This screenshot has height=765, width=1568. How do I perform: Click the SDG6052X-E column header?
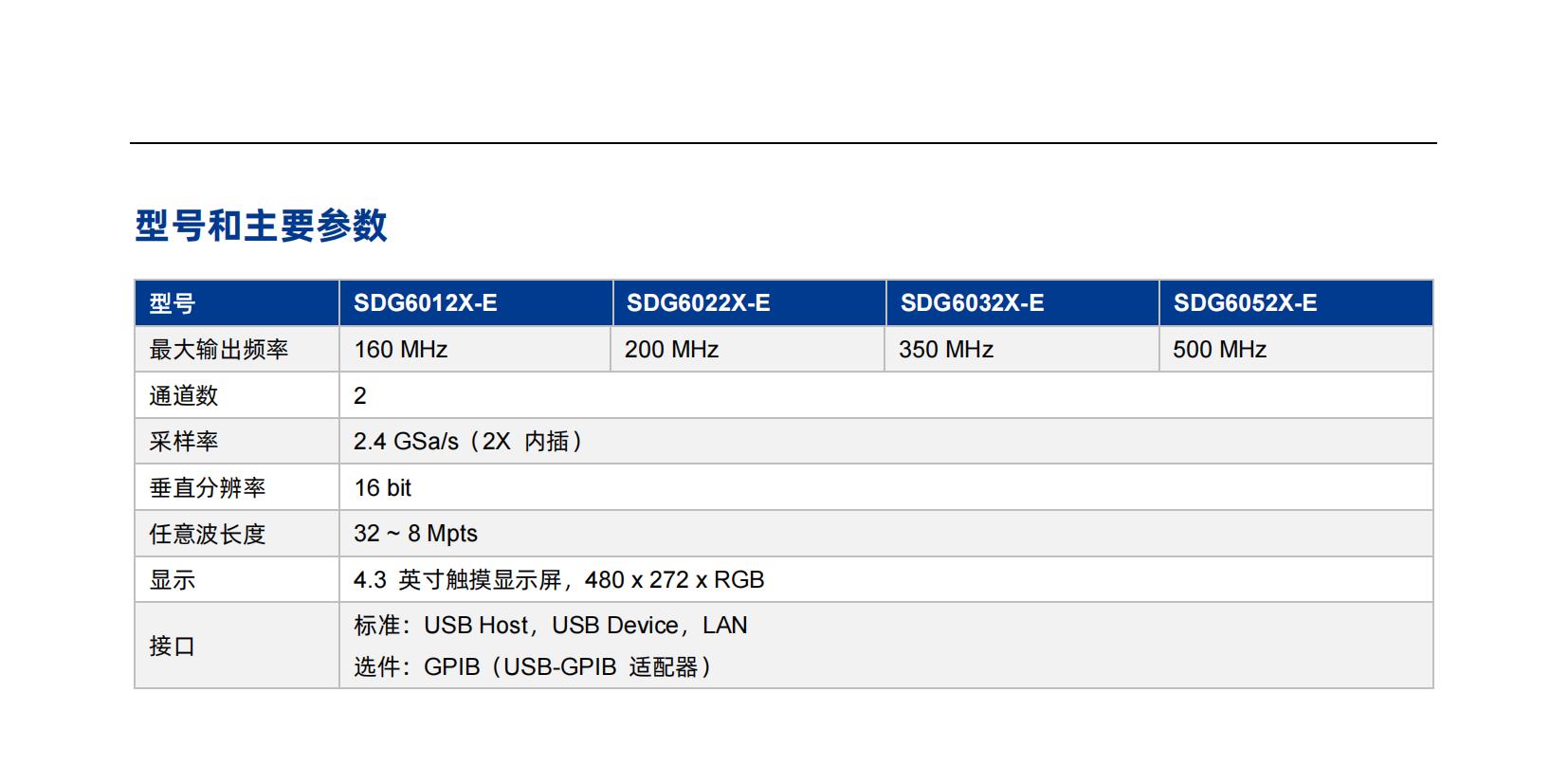(x=1245, y=303)
